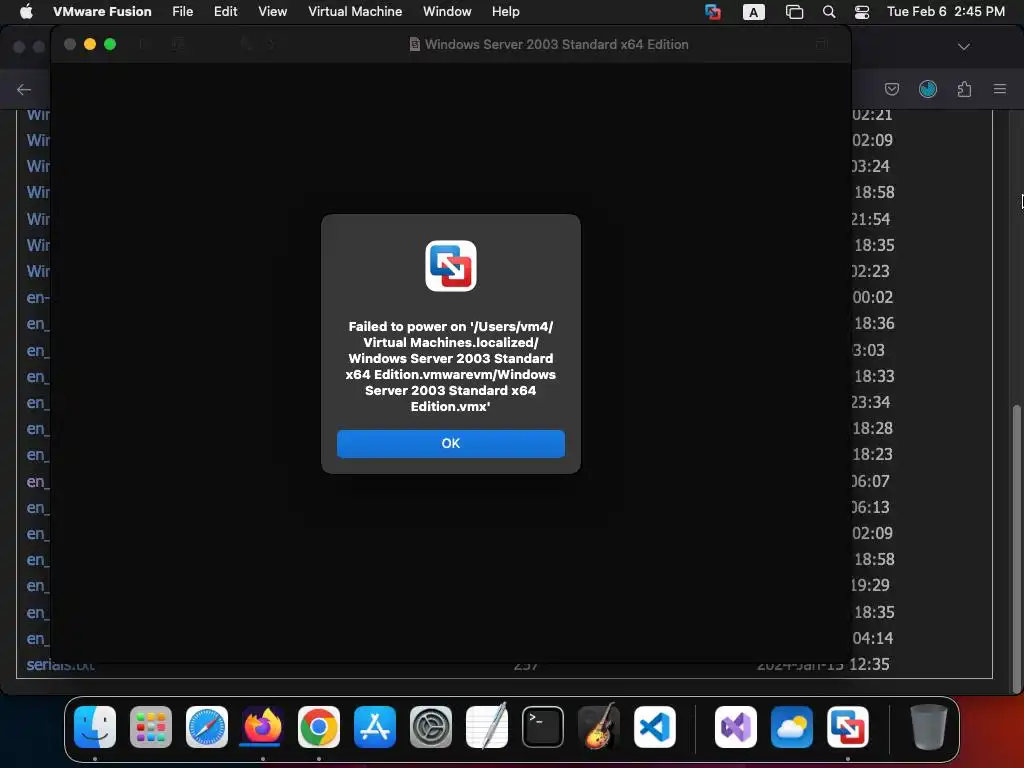Click the input source 'A' menu bar icon
1024x768 pixels.
(x=754, y=12)
